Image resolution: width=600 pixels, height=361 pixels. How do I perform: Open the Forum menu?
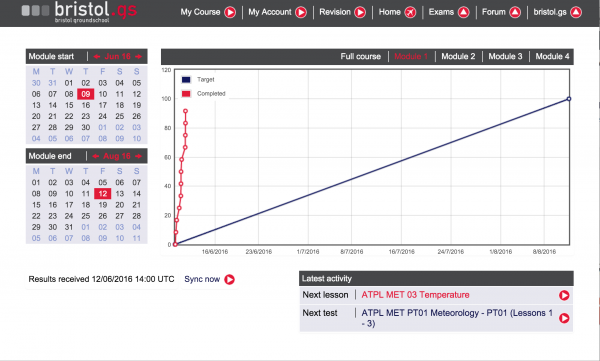494,12
